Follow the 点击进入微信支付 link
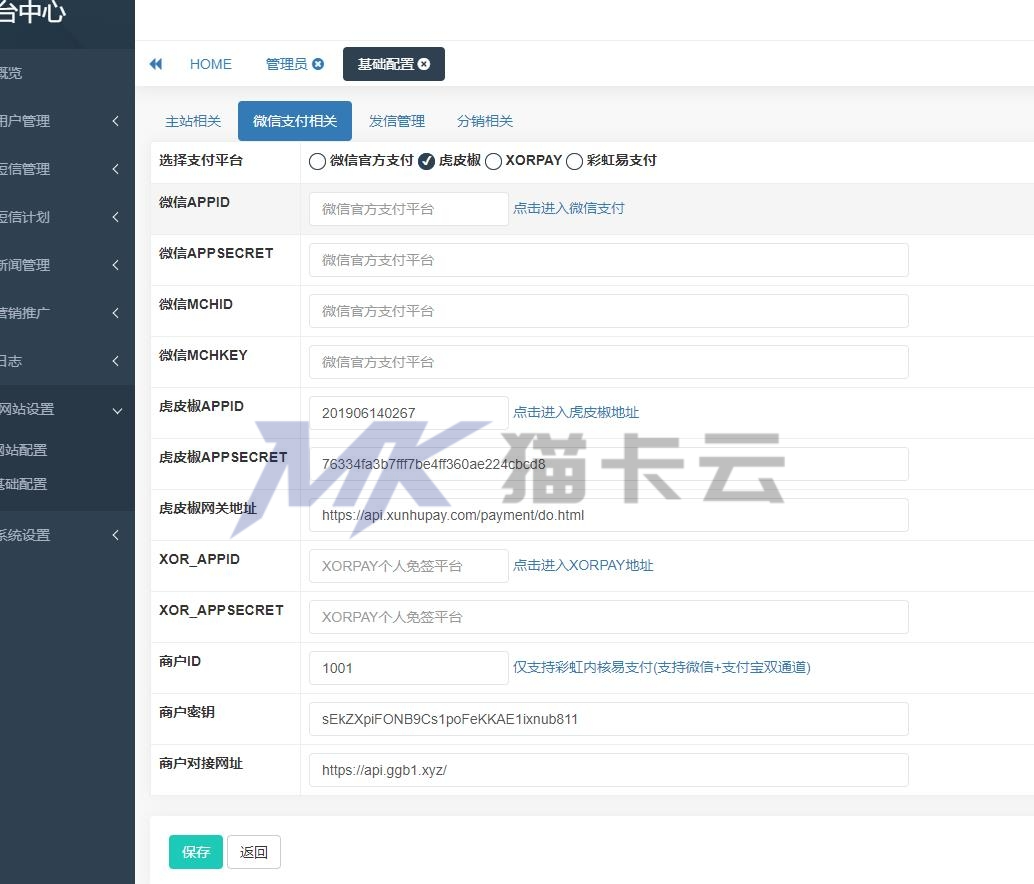This screenshot has height=884, width=1034. (x=568, y=208)
